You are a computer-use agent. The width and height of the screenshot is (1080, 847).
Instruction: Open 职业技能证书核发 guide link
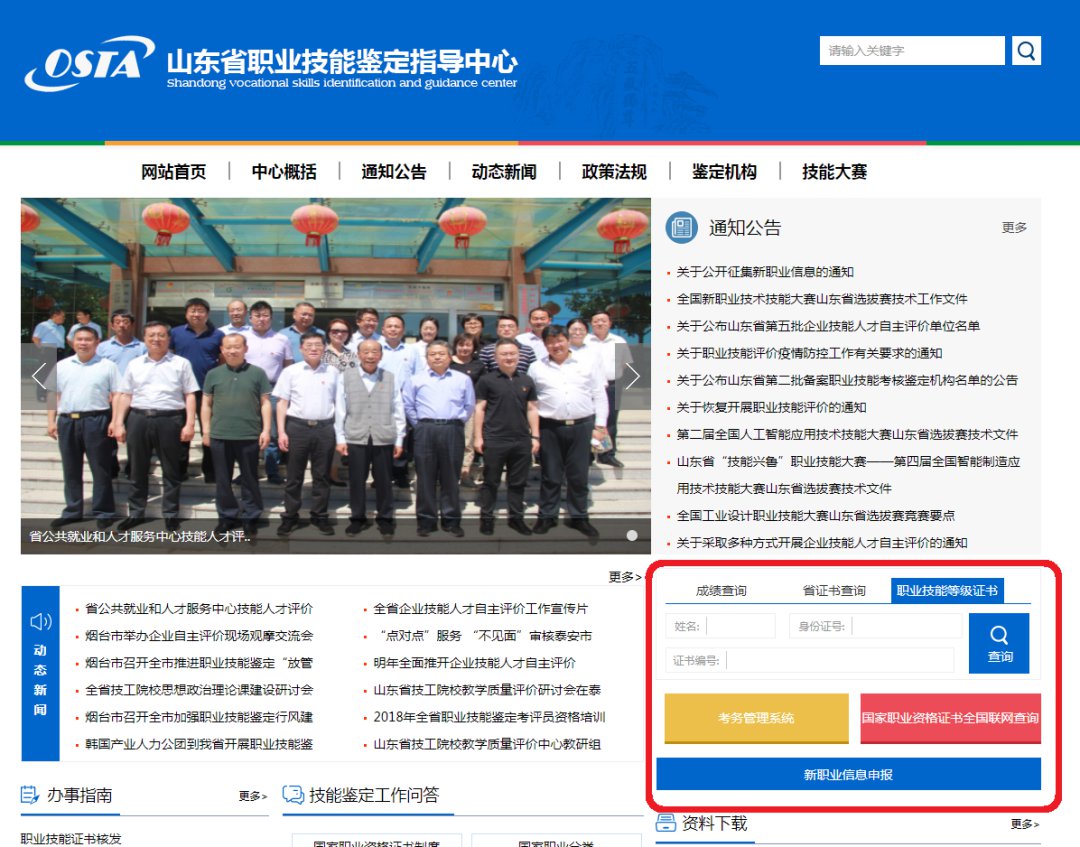(x=71, y=839)
